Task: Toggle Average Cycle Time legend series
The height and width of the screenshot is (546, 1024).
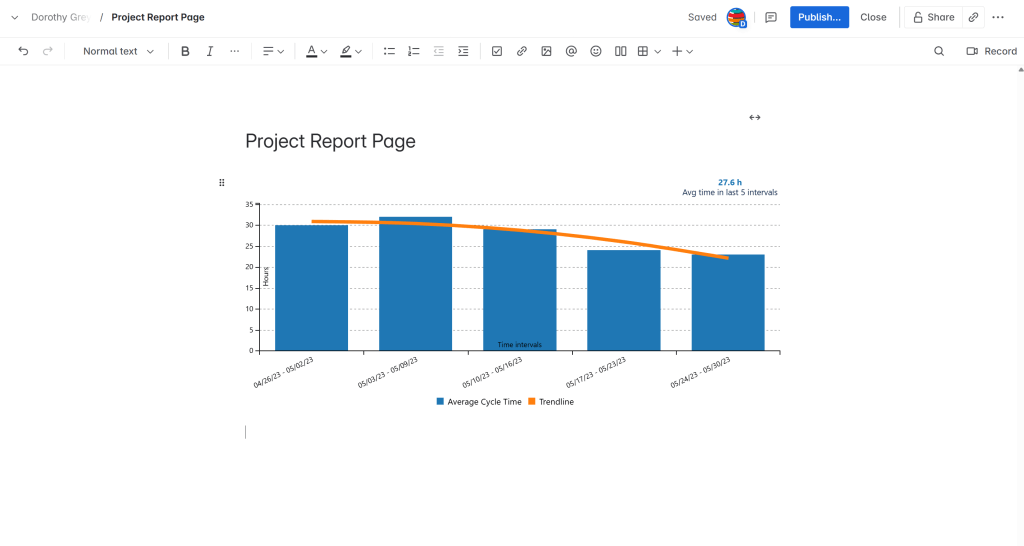Action: [478, 401]
